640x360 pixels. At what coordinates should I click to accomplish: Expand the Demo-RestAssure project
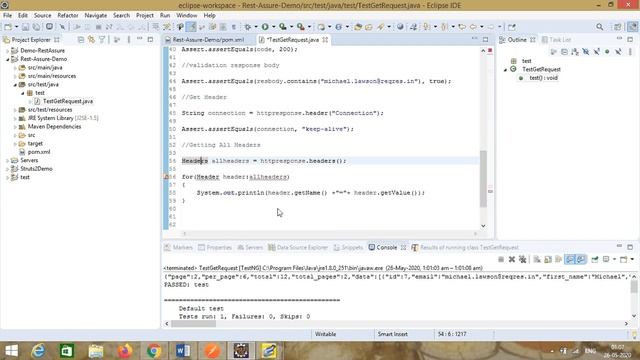(7, 51)
